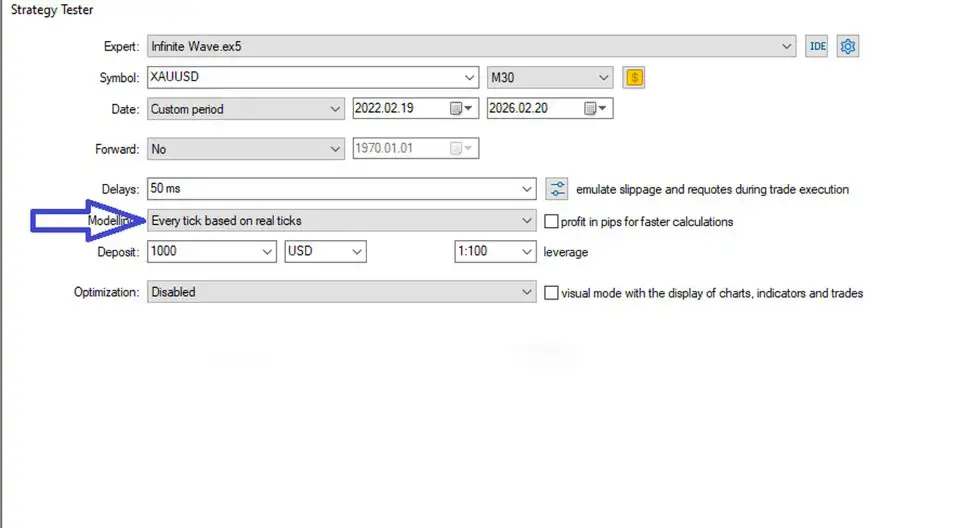Open the Custom period date dropdown

334,108
